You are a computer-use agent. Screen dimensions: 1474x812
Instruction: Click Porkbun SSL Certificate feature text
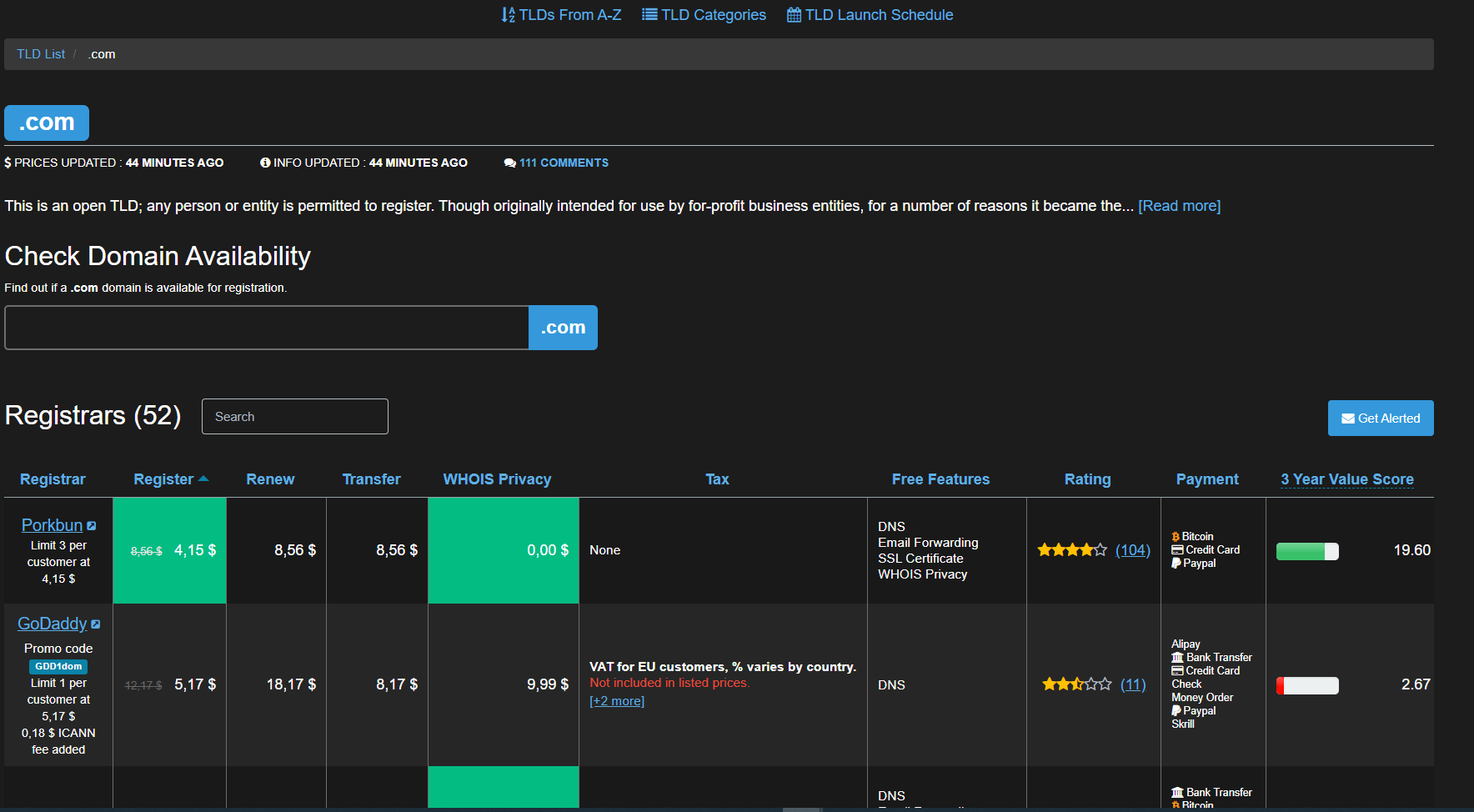coord(920,559)
